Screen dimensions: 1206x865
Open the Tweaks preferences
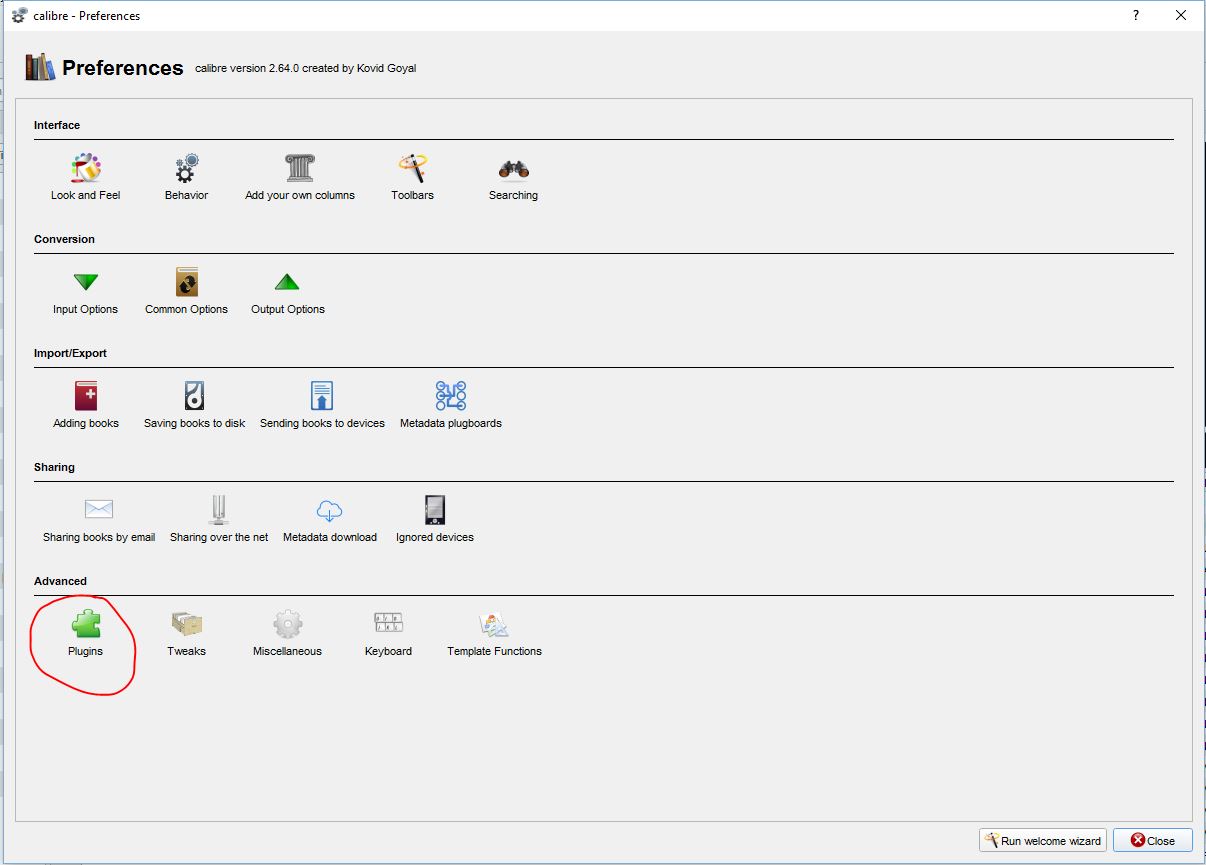tap(187, 634)
